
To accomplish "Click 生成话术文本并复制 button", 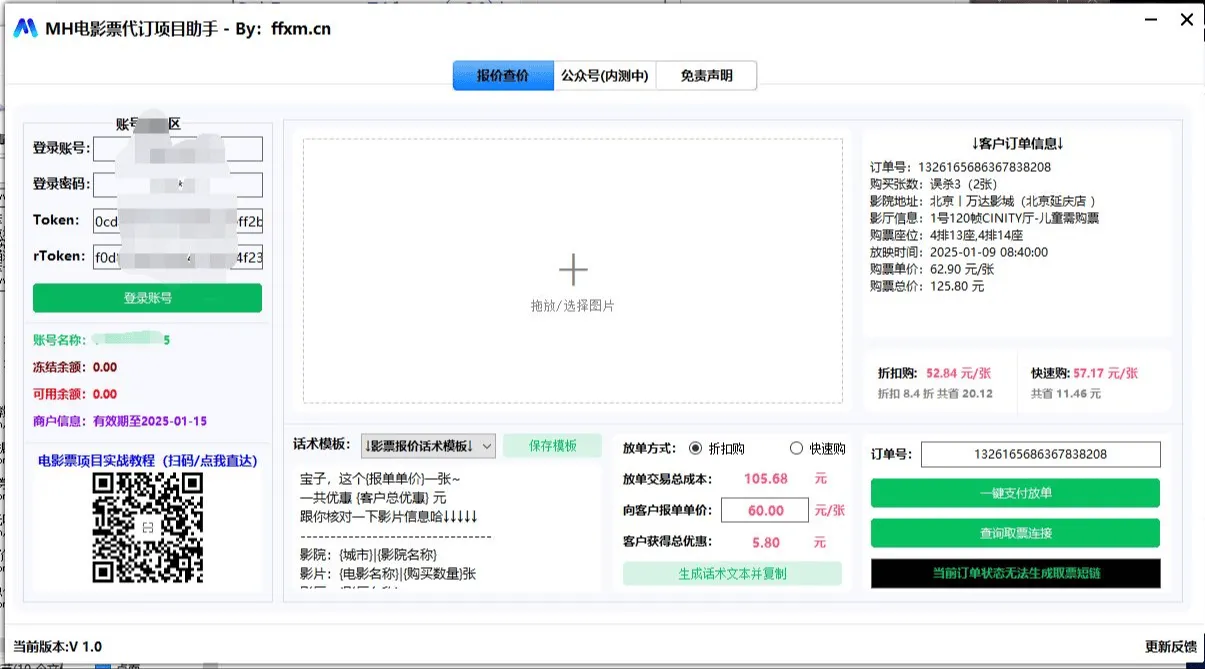I will pyautogui.click(x=732, y=573).
